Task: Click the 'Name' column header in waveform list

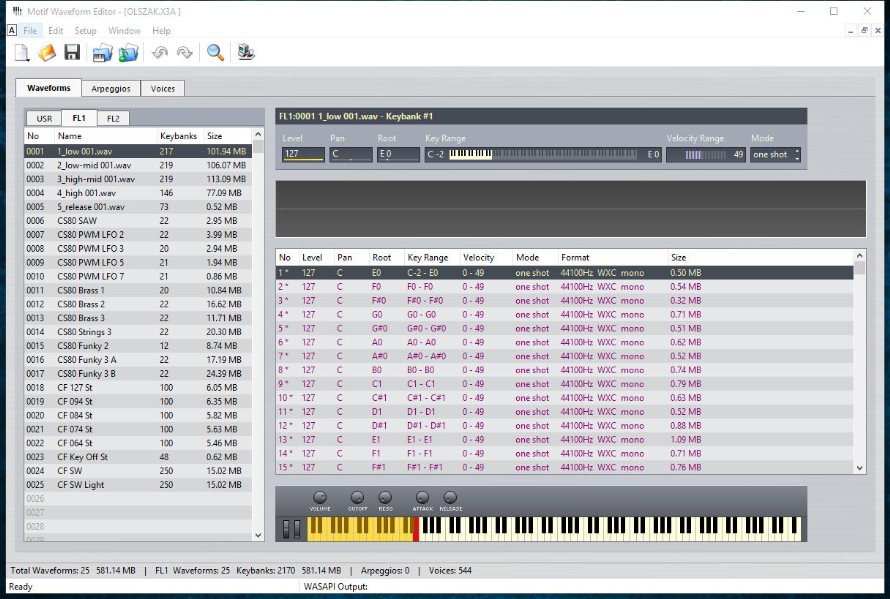Action: tap(106, 136)
